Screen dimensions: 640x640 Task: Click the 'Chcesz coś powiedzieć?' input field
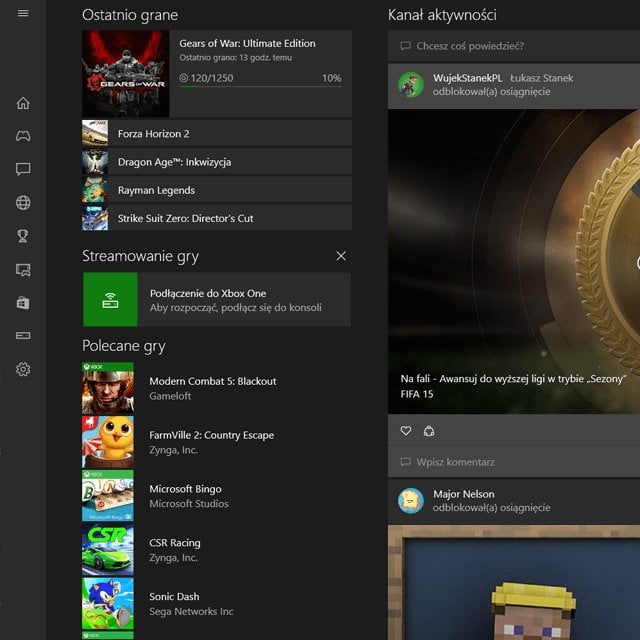point(513,46)
